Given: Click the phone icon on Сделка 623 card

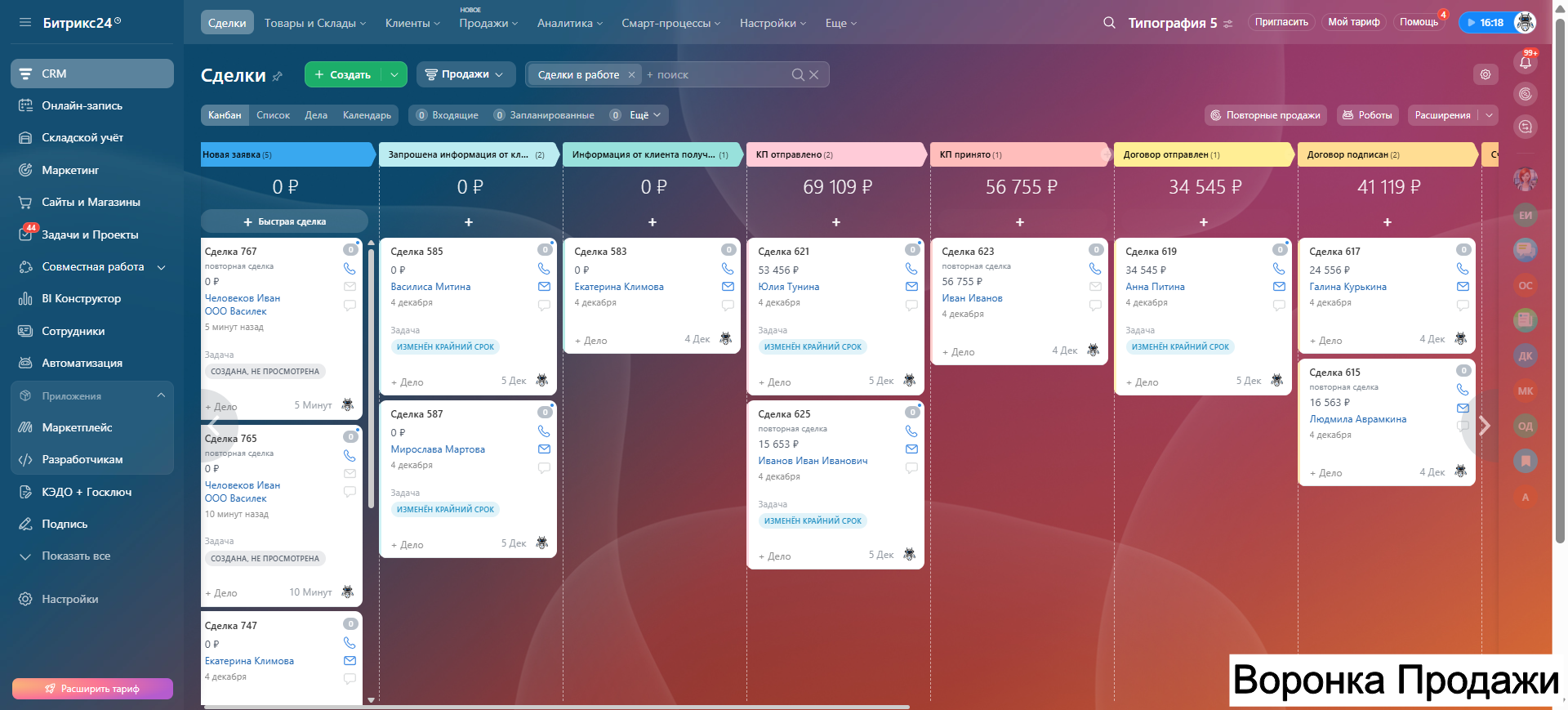Looking at the screenshot, I should pyautogui.click(x=1095, y=269).
